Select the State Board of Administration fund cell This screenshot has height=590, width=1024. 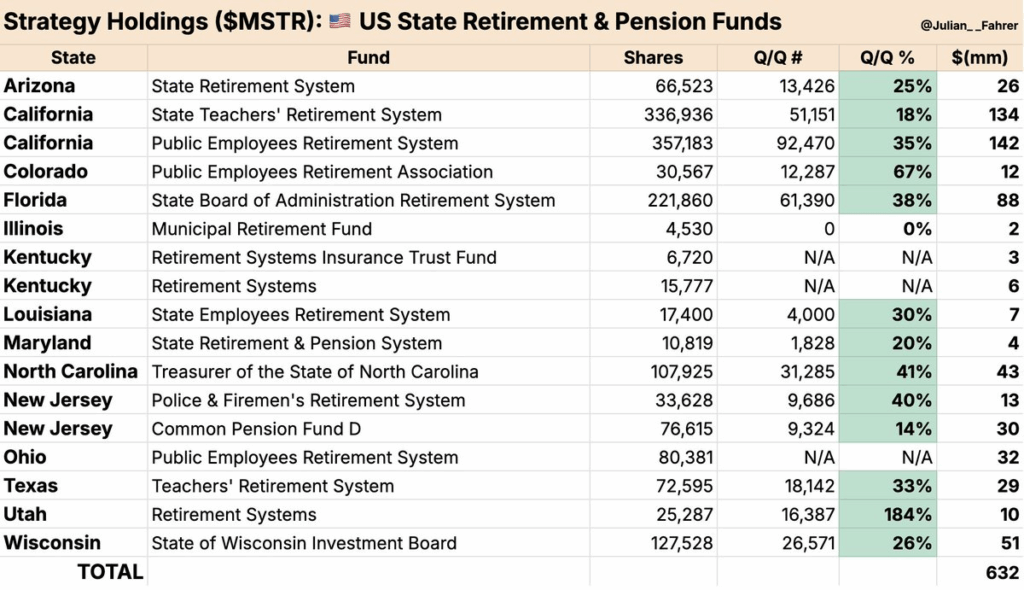(x=353, y=200)
